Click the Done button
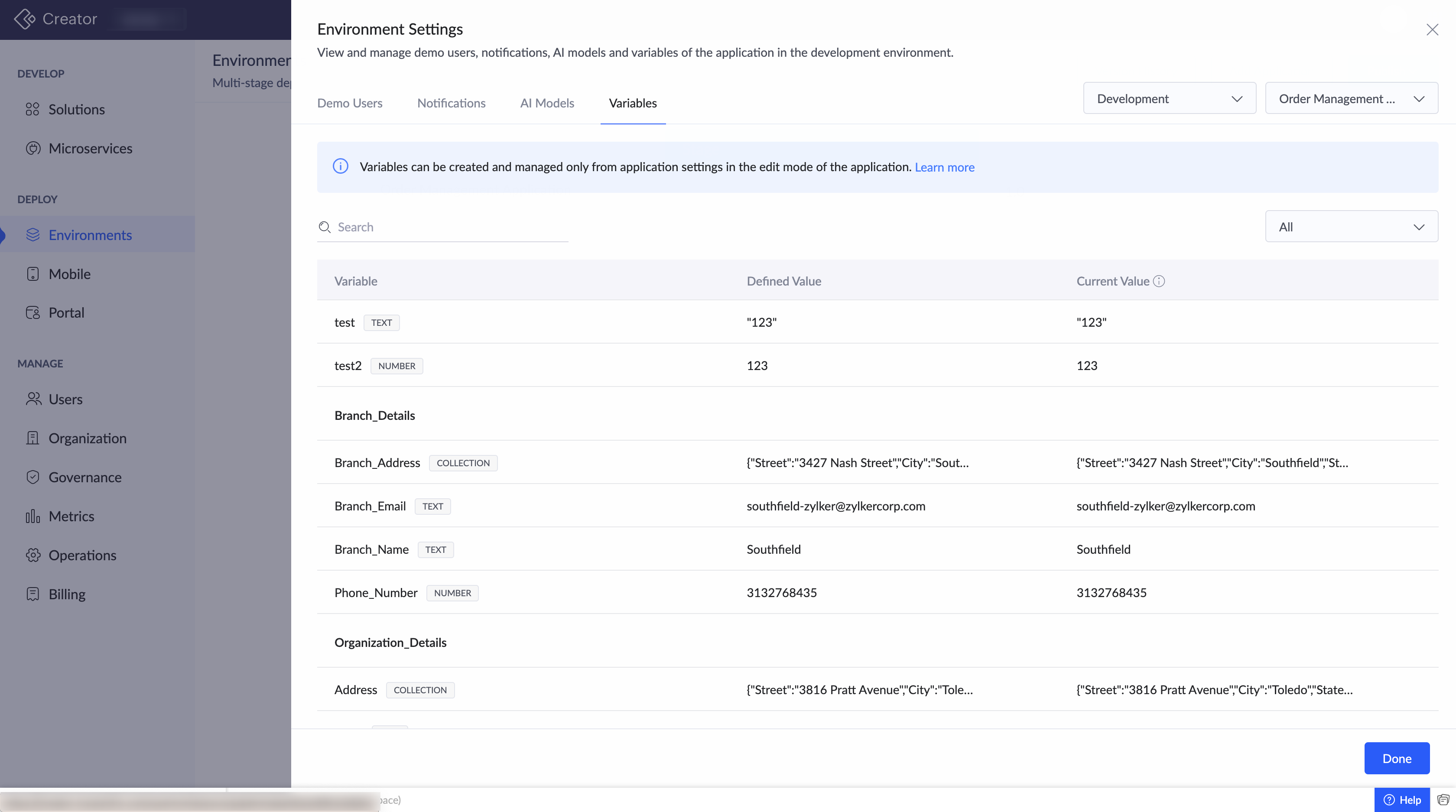This screenshot has width=1456, height=812. click(1396, 758)
